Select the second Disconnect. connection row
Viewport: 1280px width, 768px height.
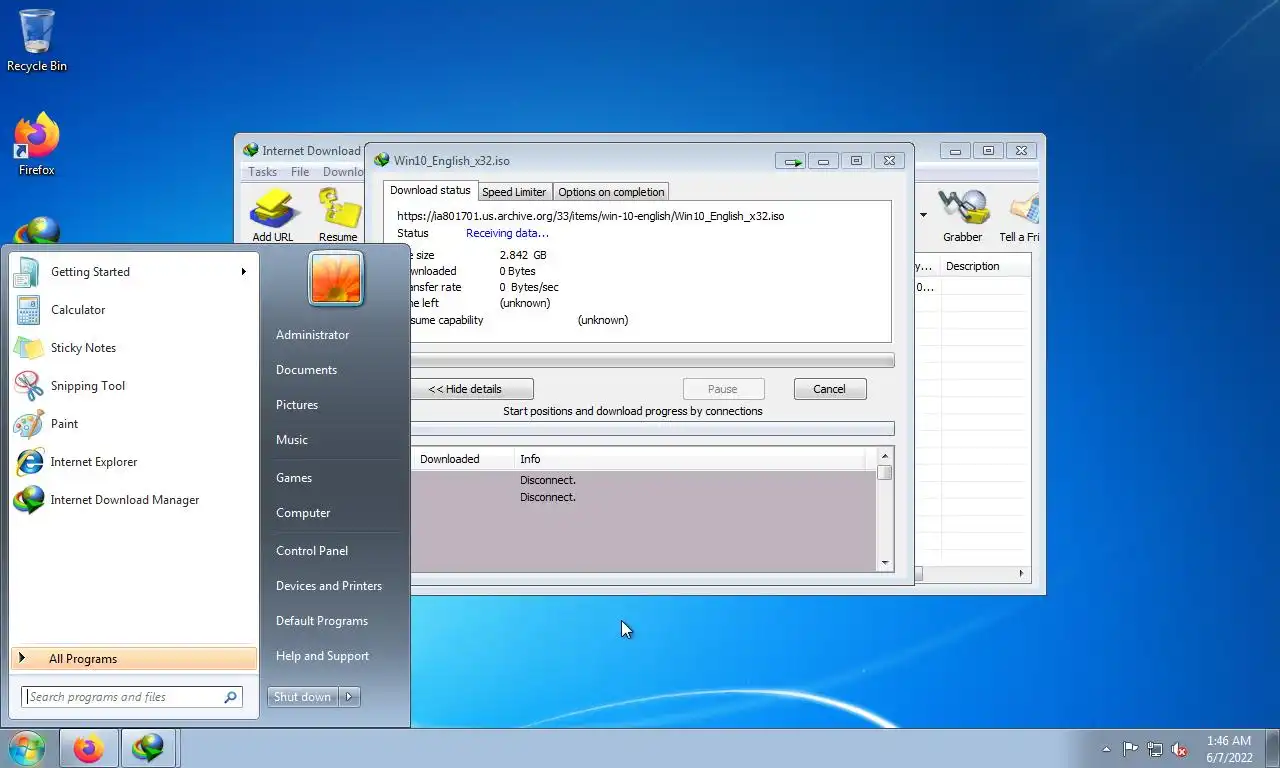(x=643, y=497)
